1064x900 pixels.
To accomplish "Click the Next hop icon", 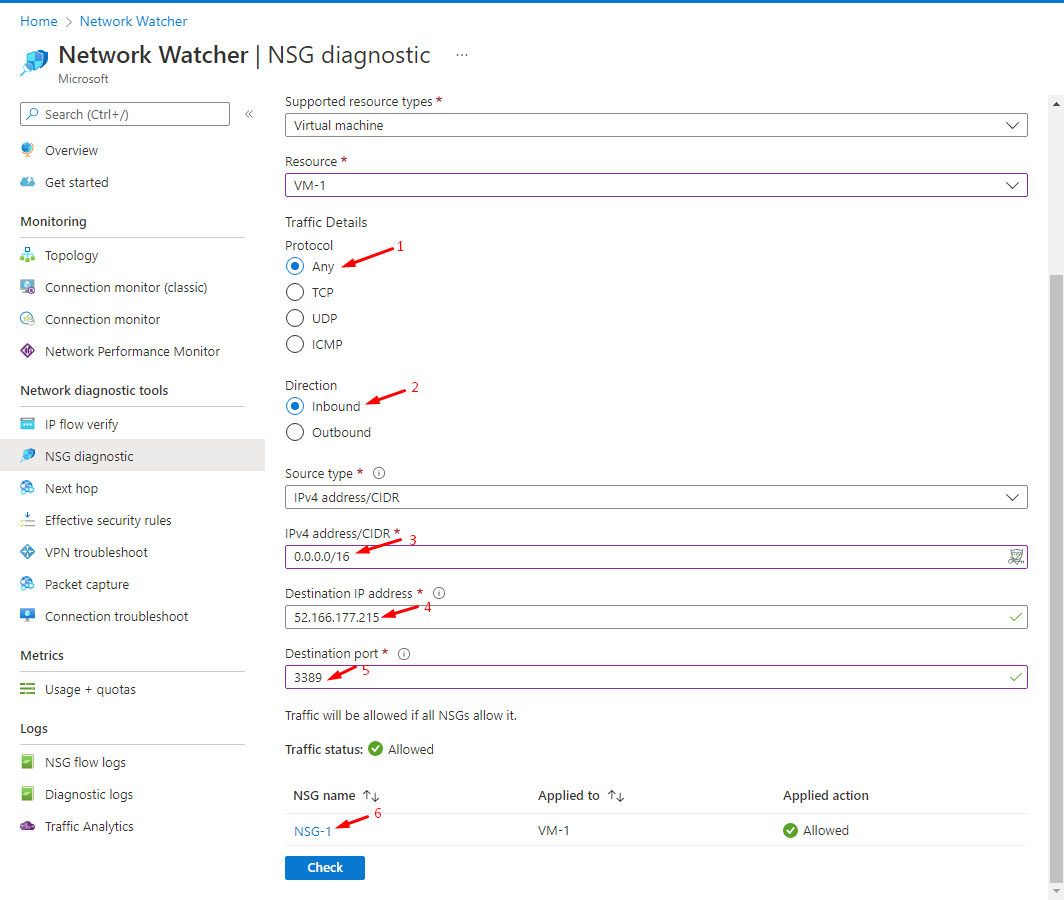I will (27, 488).
